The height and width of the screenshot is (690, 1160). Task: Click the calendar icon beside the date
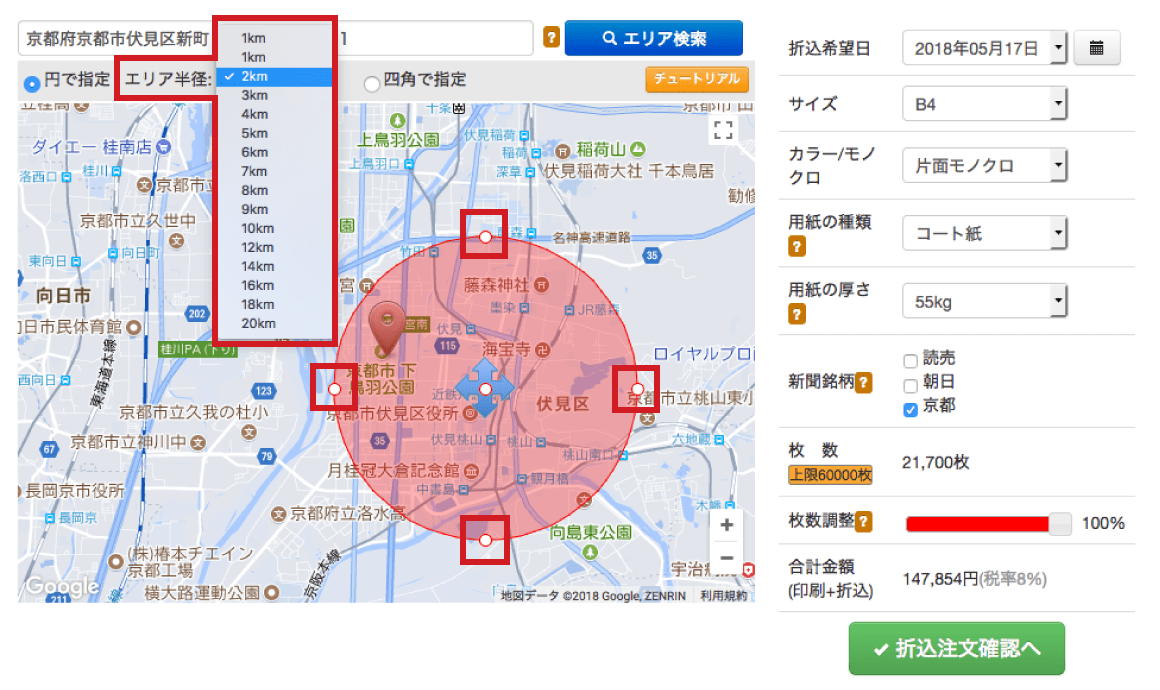(x=1096, y=47)
